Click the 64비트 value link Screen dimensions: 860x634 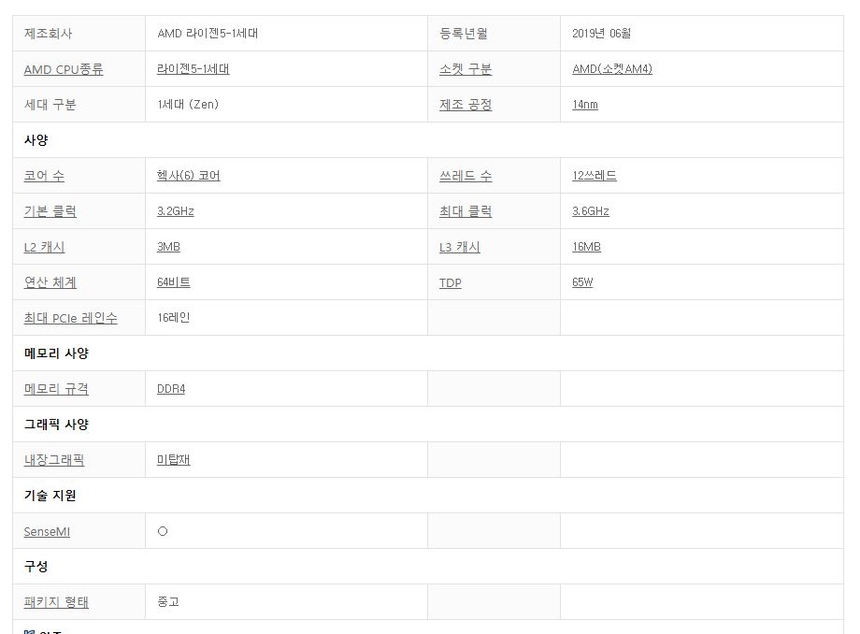point(173,283)
